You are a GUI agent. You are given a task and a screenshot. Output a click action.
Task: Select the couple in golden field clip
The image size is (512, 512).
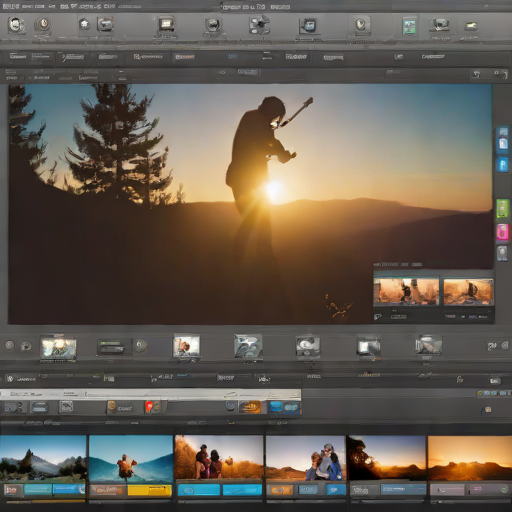click(219, 457)
